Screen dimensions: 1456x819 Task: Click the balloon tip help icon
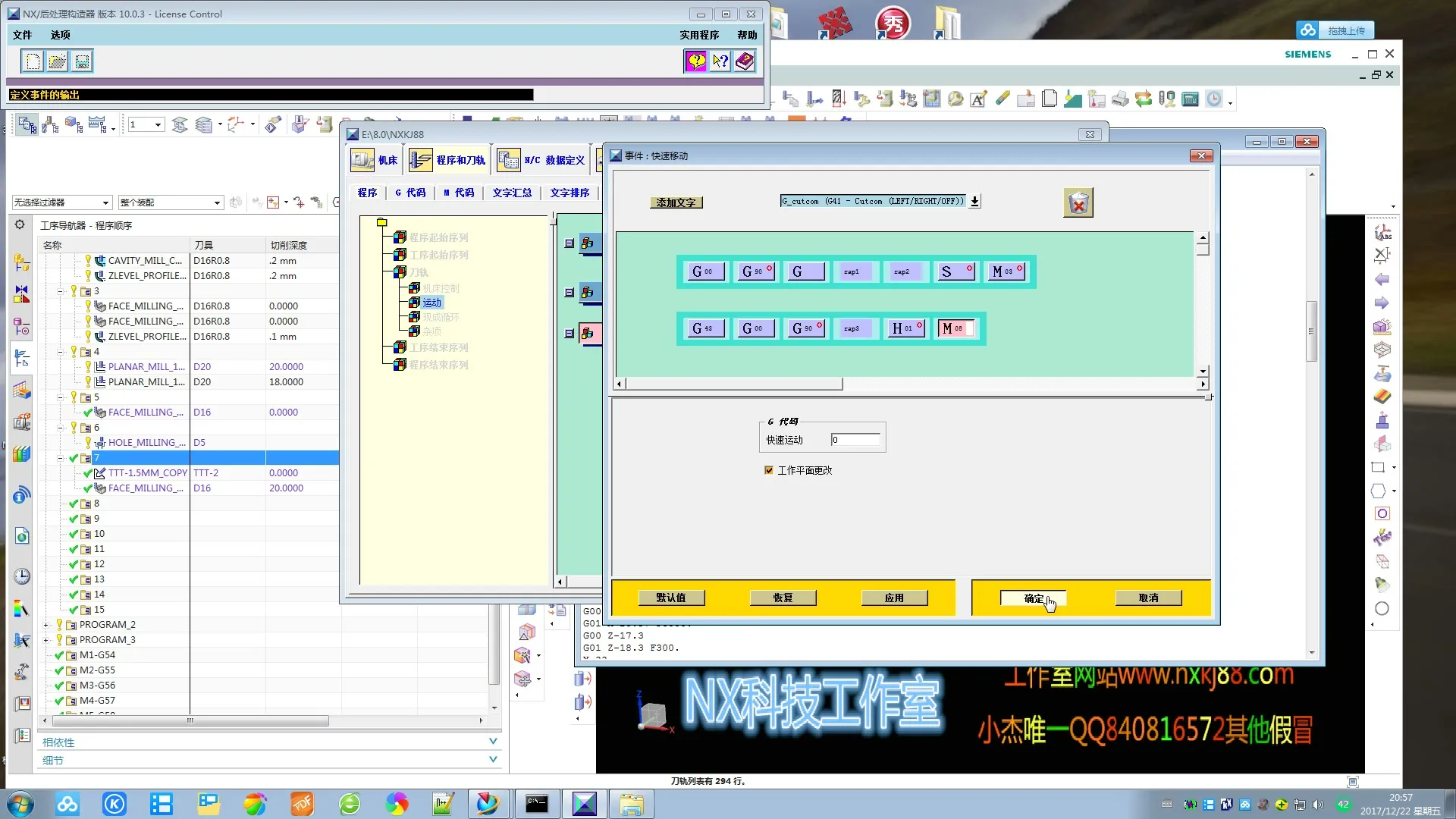tap(695, 61)
